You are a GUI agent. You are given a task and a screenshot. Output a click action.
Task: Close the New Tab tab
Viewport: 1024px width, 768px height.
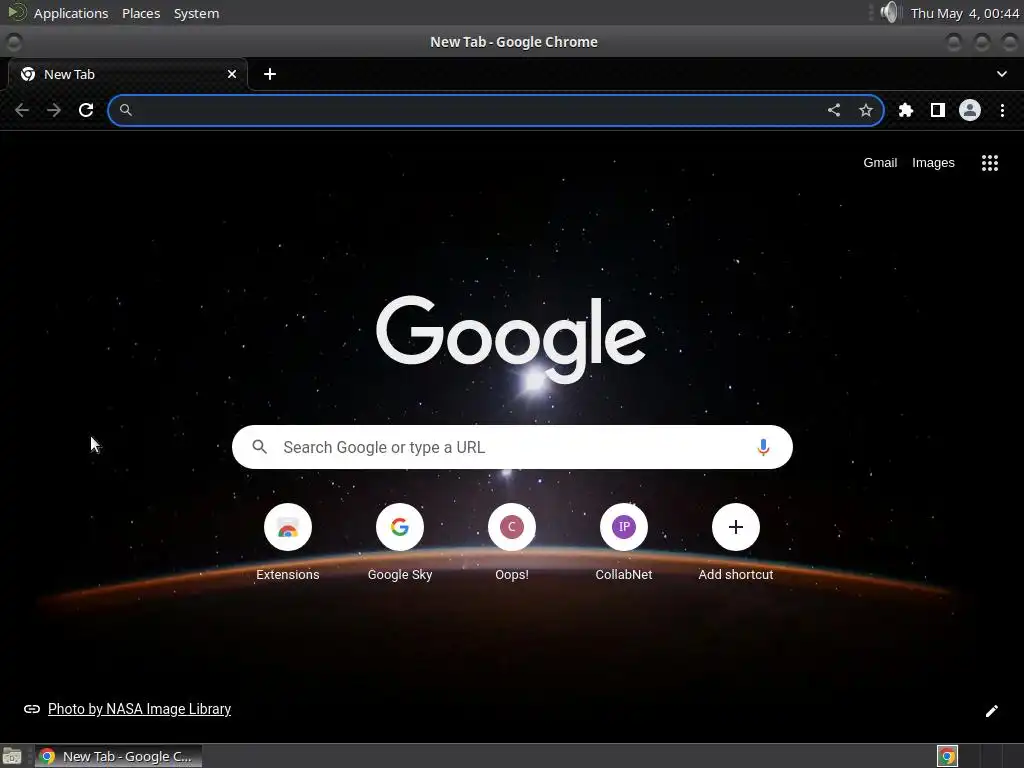click(232, 74)
